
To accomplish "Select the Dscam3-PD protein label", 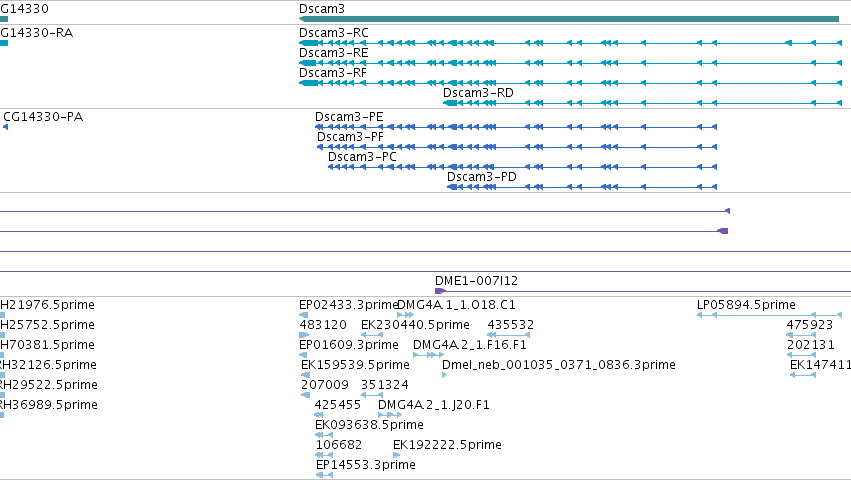I will pos(481,177).
